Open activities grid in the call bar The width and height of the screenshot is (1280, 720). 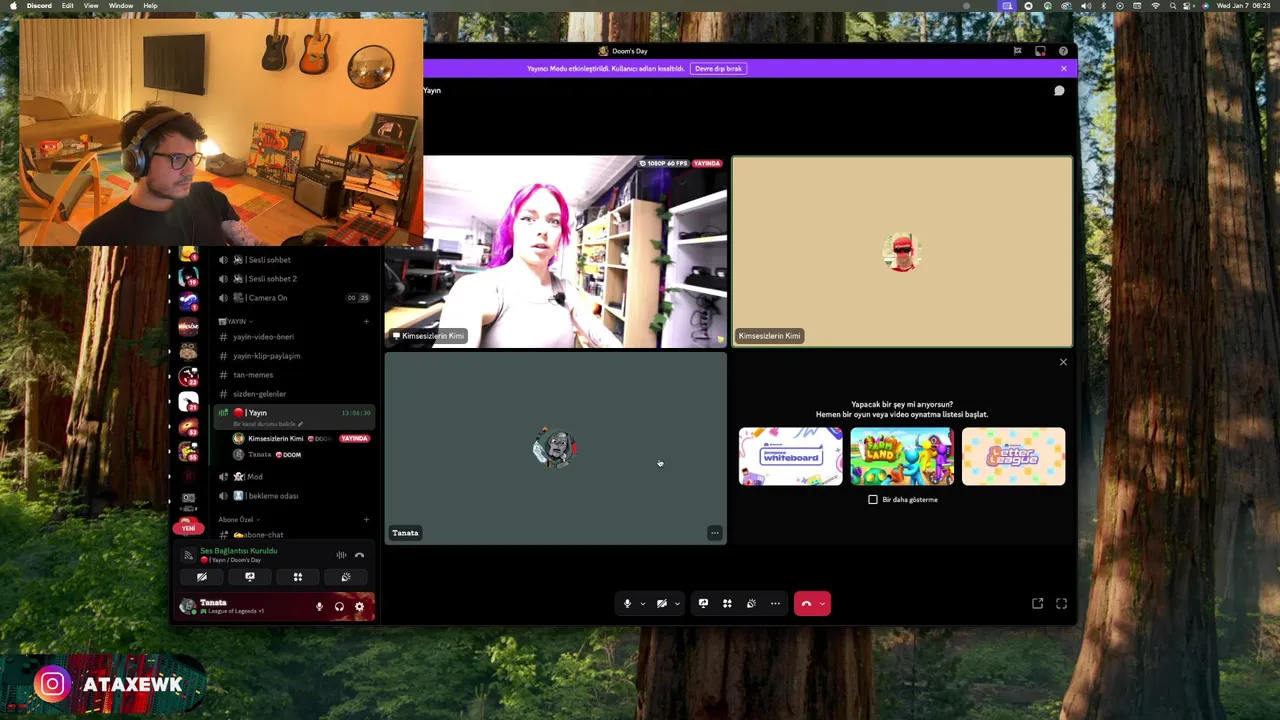point(727,604)
